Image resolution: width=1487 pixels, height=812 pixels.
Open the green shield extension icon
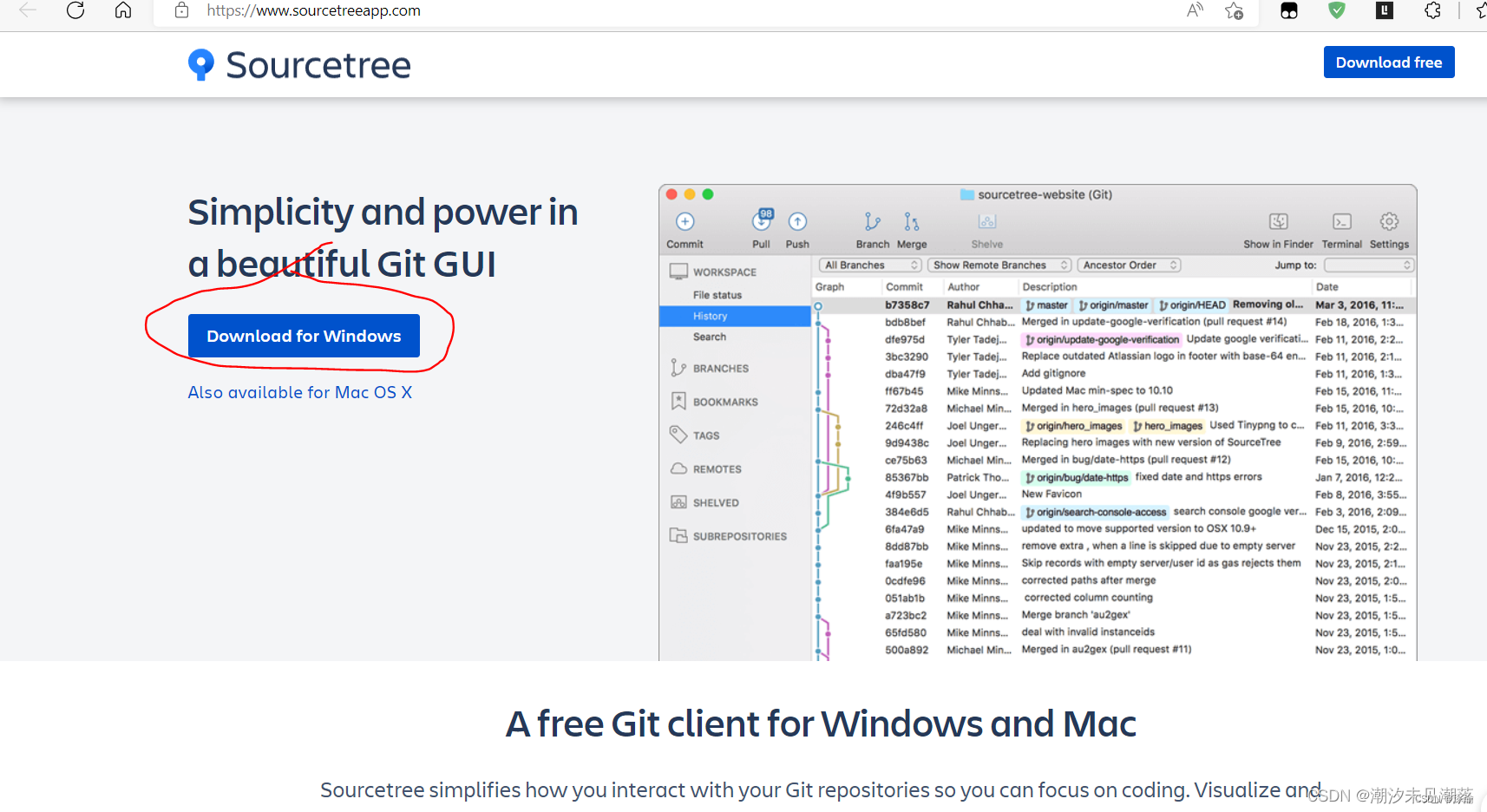[1337, 10]
